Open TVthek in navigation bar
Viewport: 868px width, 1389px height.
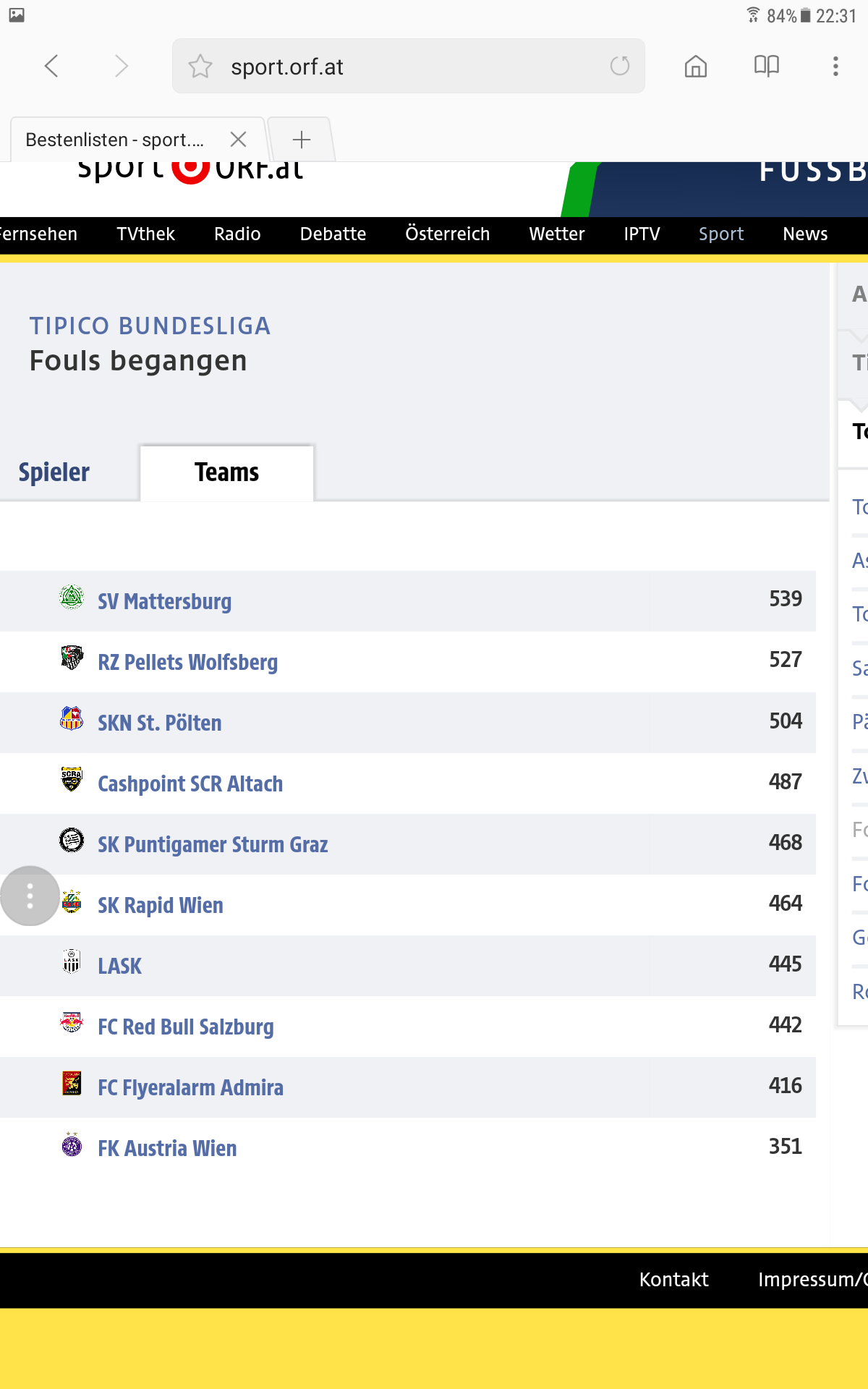pyautogui.click(x=145, y=234)
